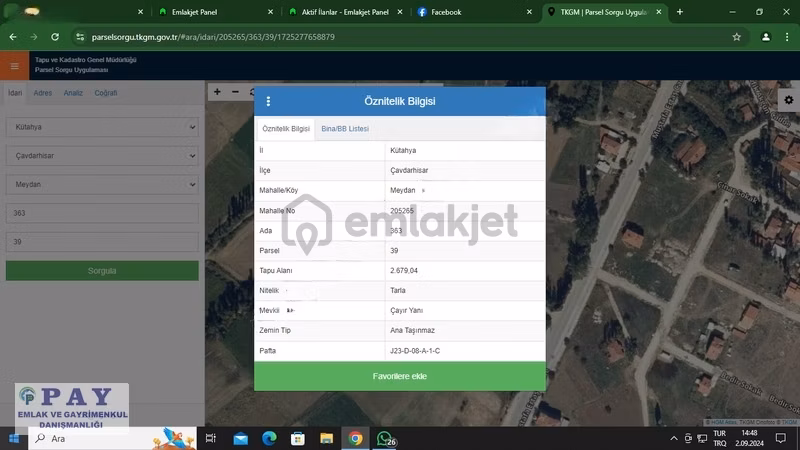Viewport: 800px width, 450px height.
Task: Open the orange hamburger menu
Action: click(x=14, y=66)
